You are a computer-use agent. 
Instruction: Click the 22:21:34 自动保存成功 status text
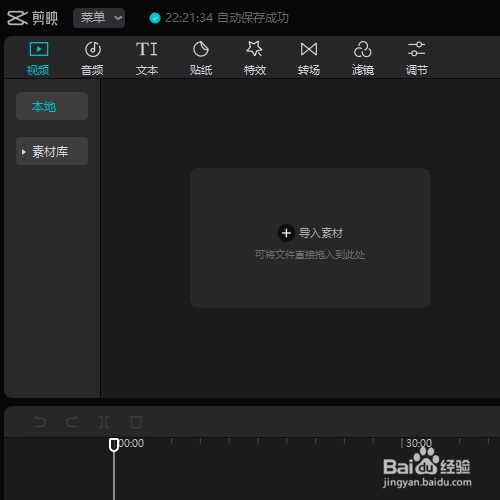click(x=227, y=18)
